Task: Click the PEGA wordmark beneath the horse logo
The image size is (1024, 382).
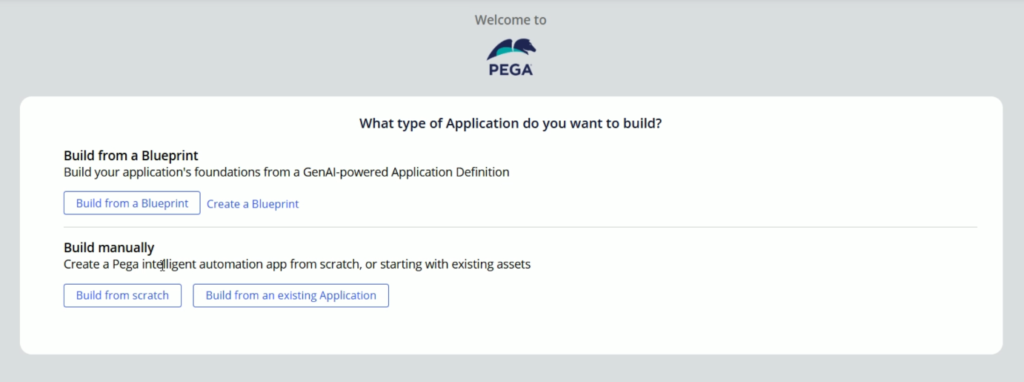Action: coord(511,69)
